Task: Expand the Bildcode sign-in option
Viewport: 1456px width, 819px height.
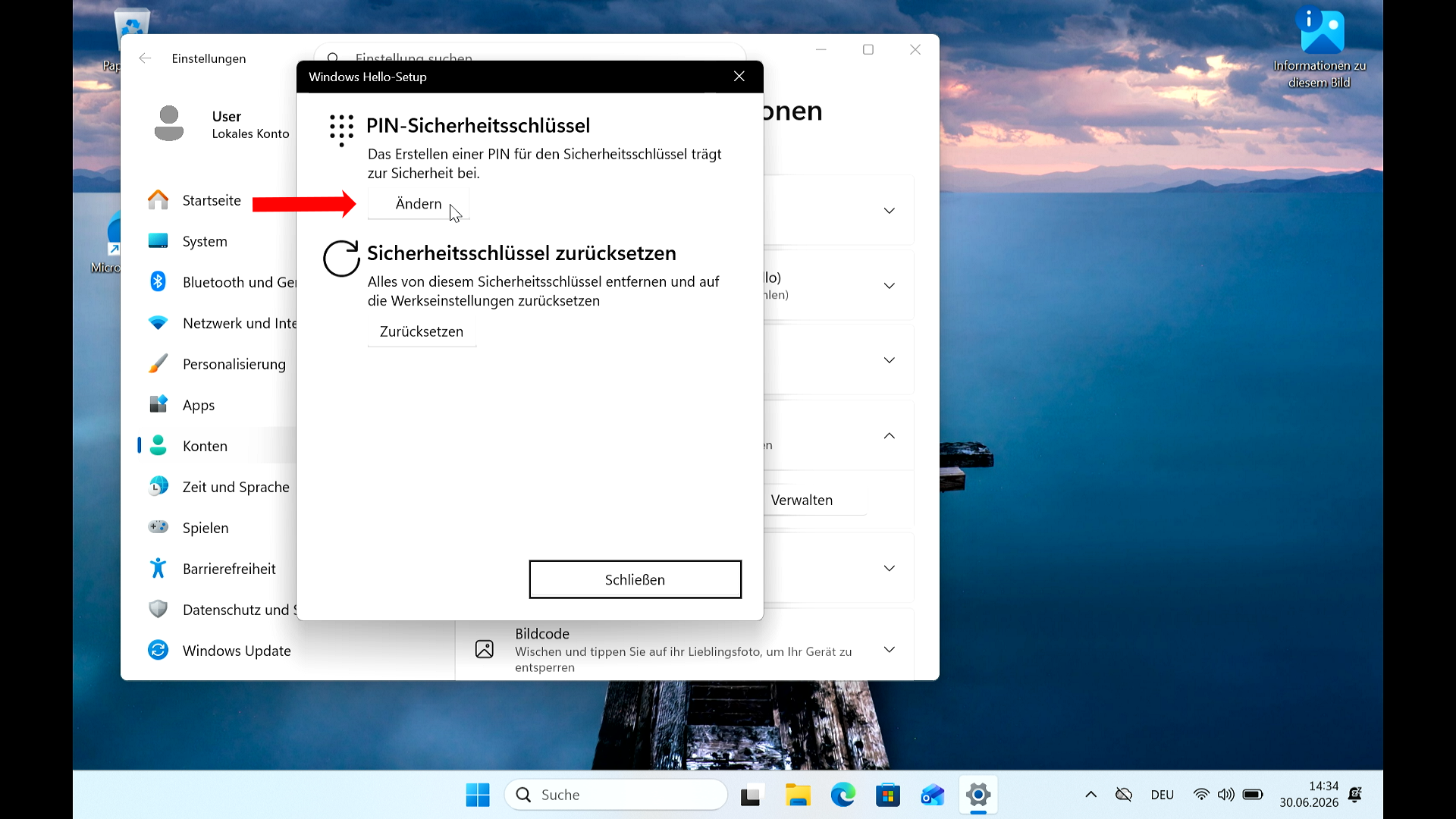Action: [x=890, y=650]
